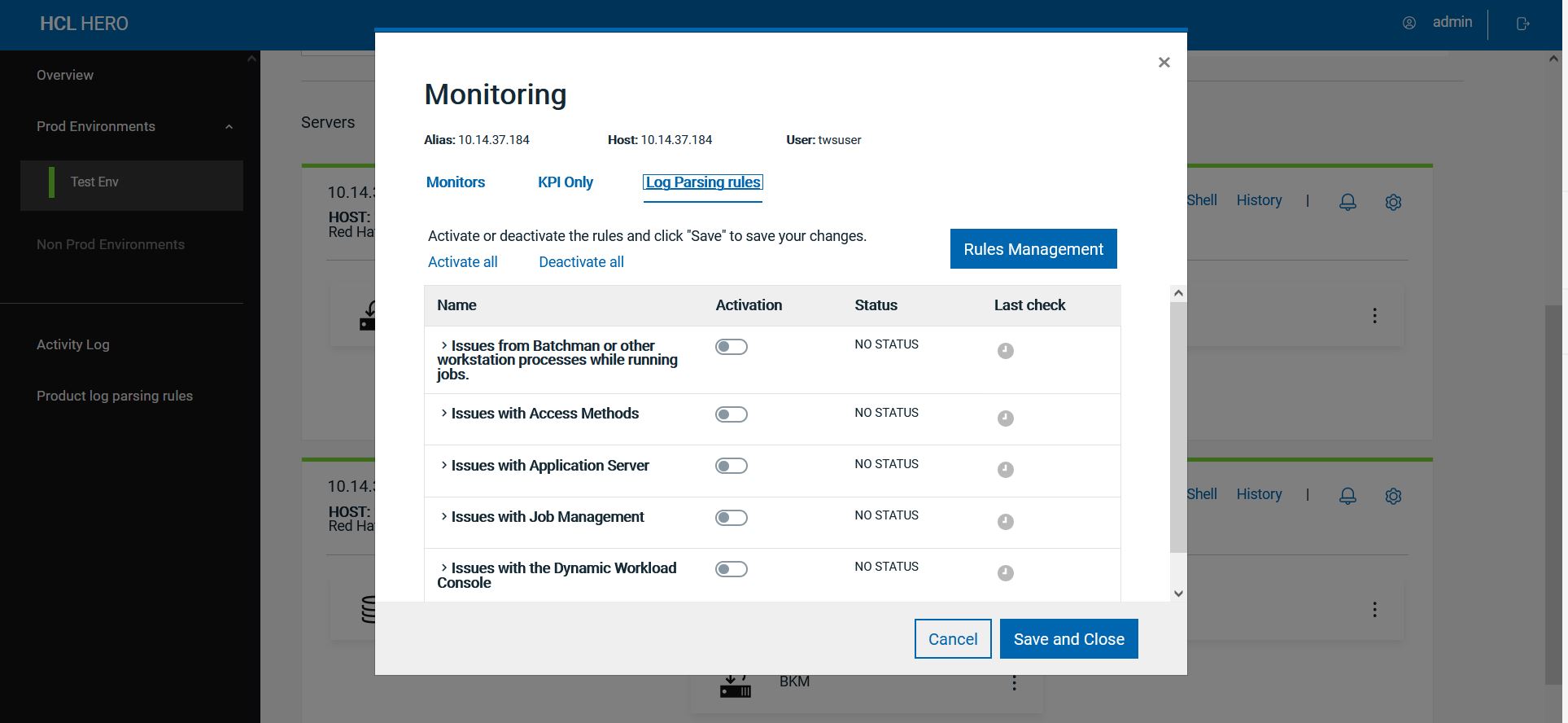Expand Issues with the Dynamic Workload Console
This screenshot has height=723, width=1568.
[x=444, y=567]
